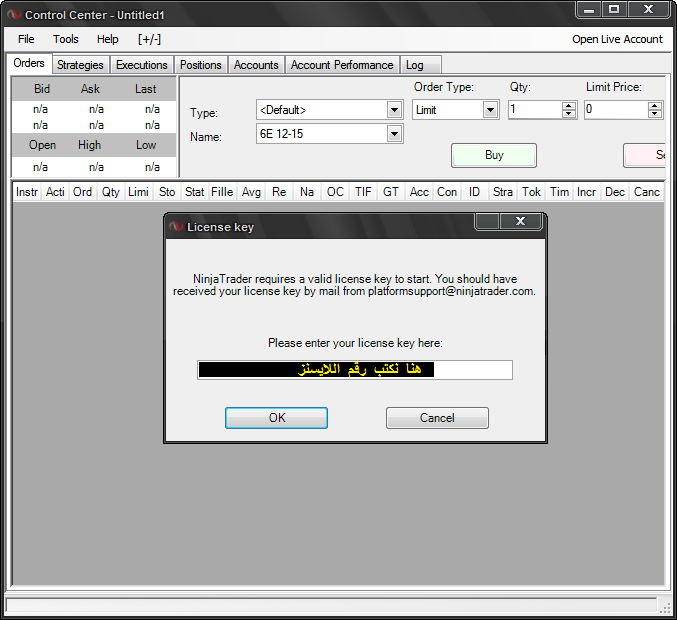Click the [+/-] menu item
677x620 pixels.
pyautogui.click(x=149, y=39)
